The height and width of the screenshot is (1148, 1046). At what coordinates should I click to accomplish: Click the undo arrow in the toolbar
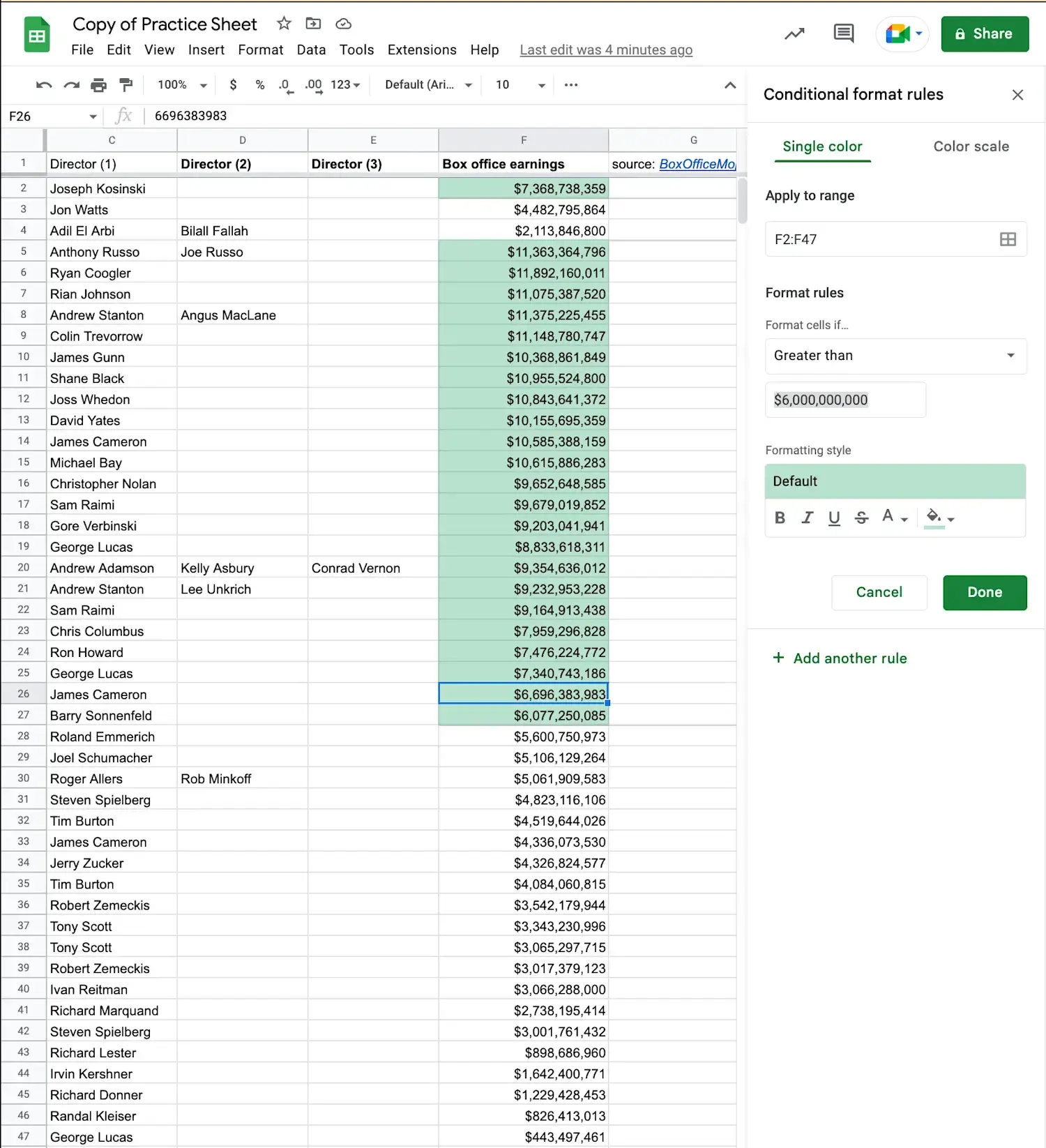(x=44, y=85)
